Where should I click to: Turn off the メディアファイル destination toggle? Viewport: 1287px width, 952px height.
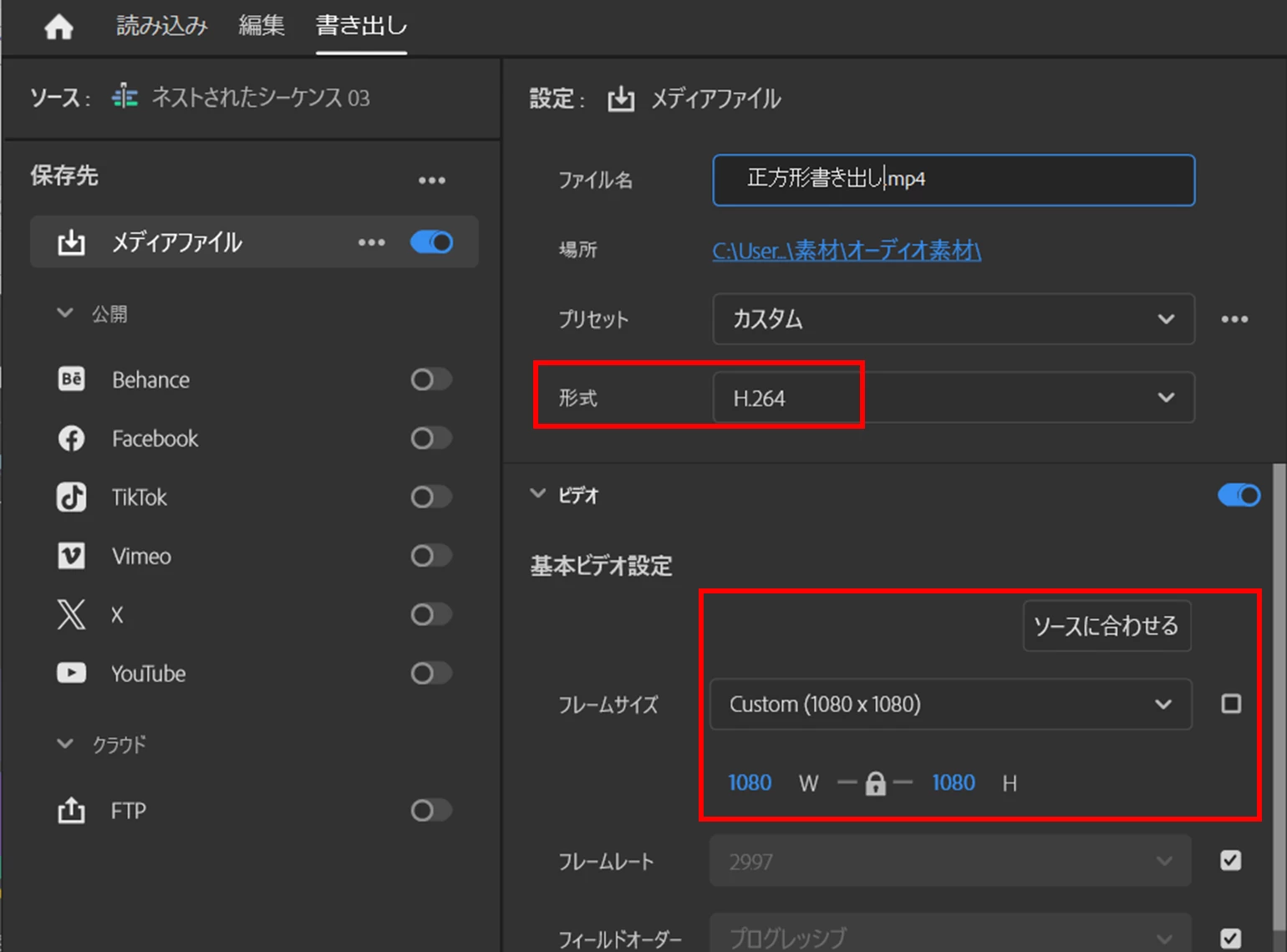(432, 242)
